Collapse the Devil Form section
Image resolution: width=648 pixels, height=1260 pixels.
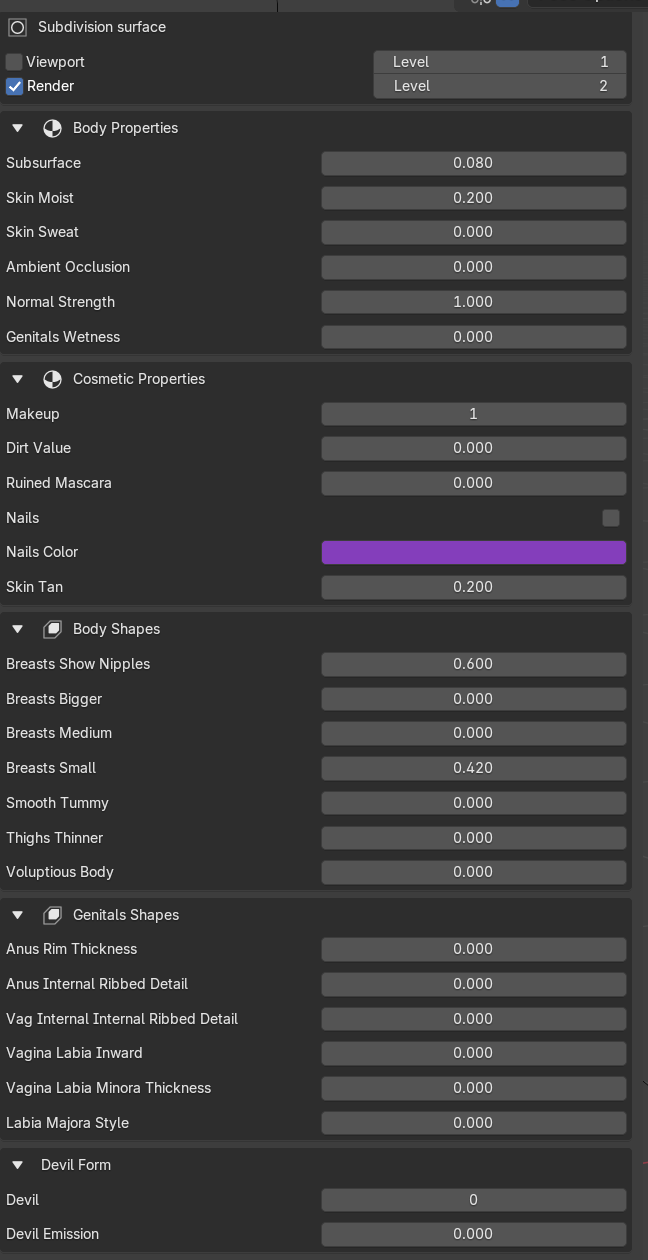coord(17,1165)
